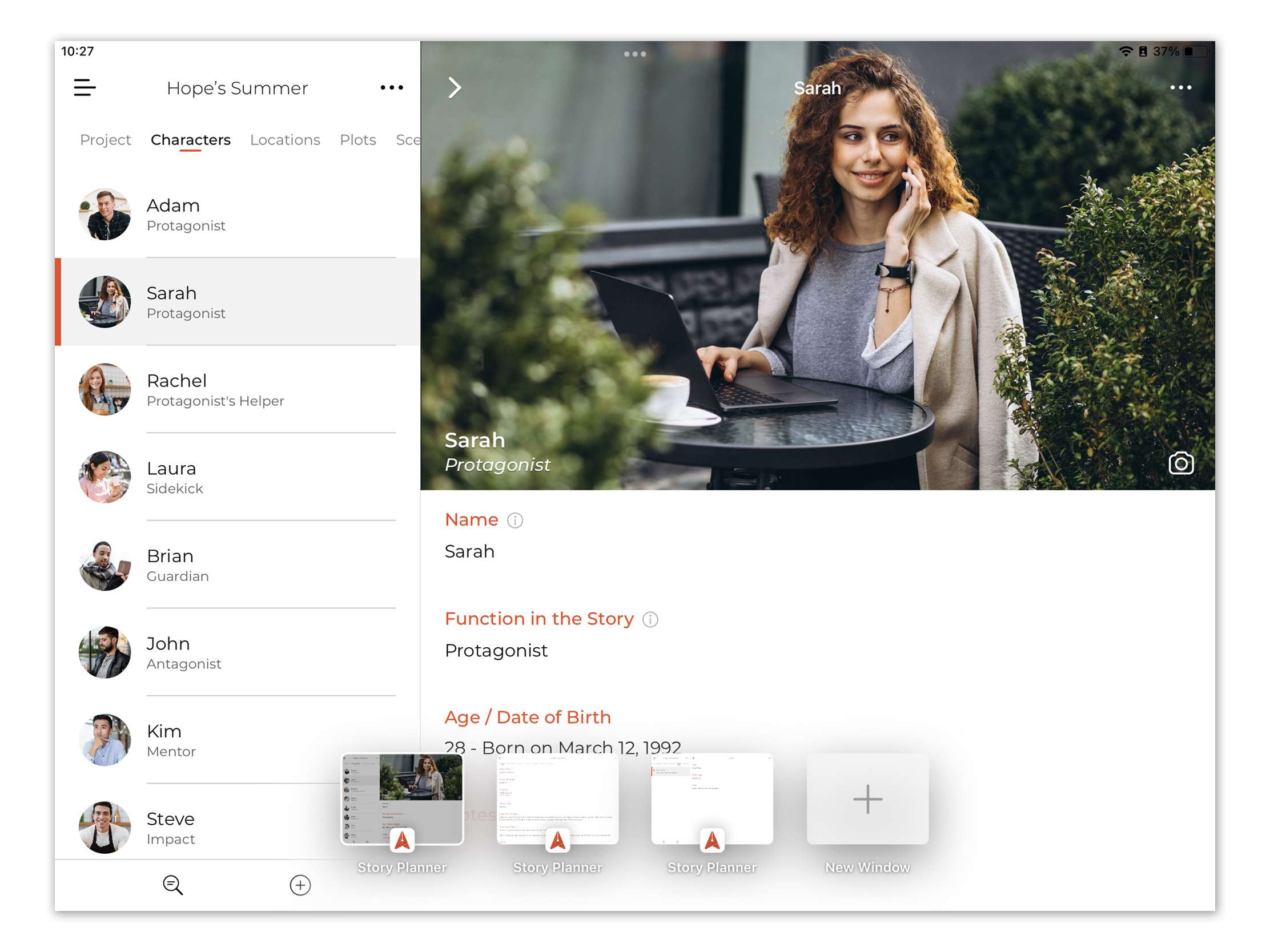
Task: Edit the Function in the Story value Protagonist
Action: tap(496, 651)
